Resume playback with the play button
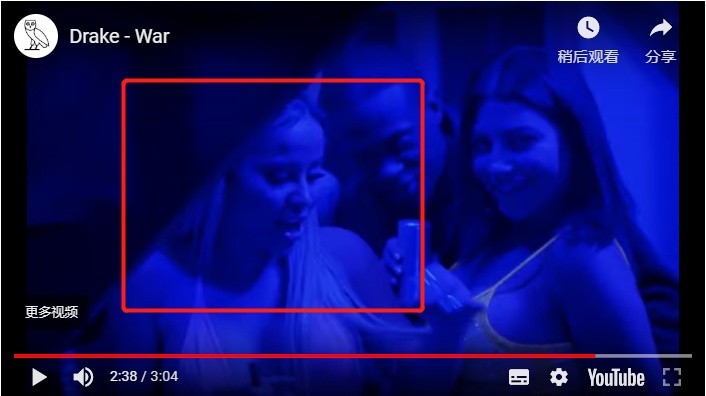706x396 pixels. click(x=39, y=377)
